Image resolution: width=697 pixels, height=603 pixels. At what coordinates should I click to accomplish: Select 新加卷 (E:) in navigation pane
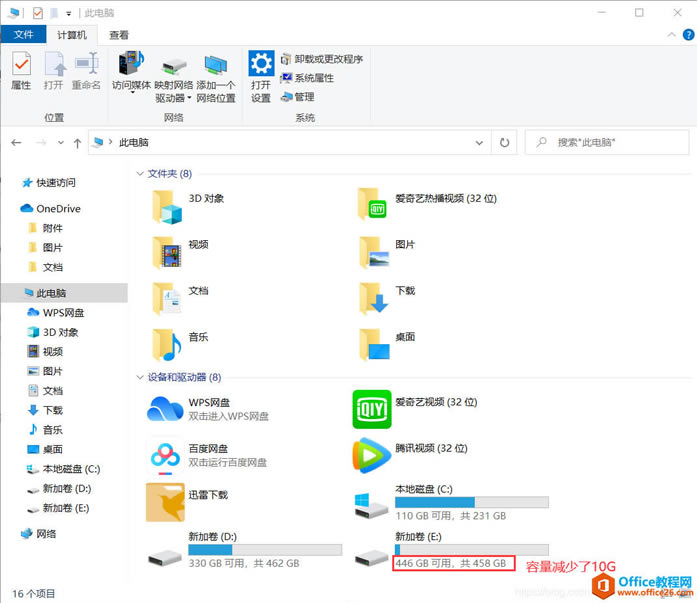coord(59,508)
